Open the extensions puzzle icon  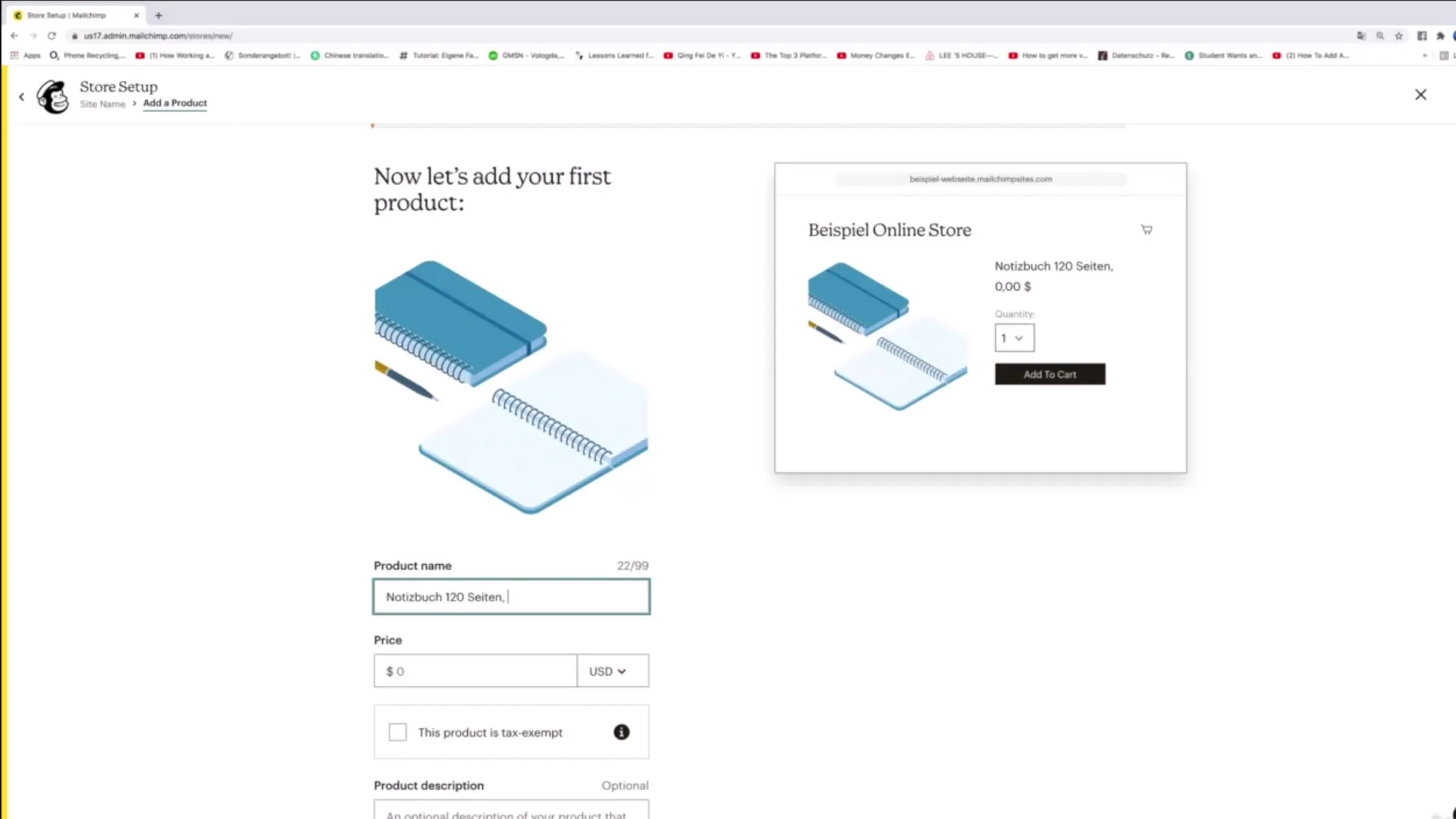tap(1440, 36)
